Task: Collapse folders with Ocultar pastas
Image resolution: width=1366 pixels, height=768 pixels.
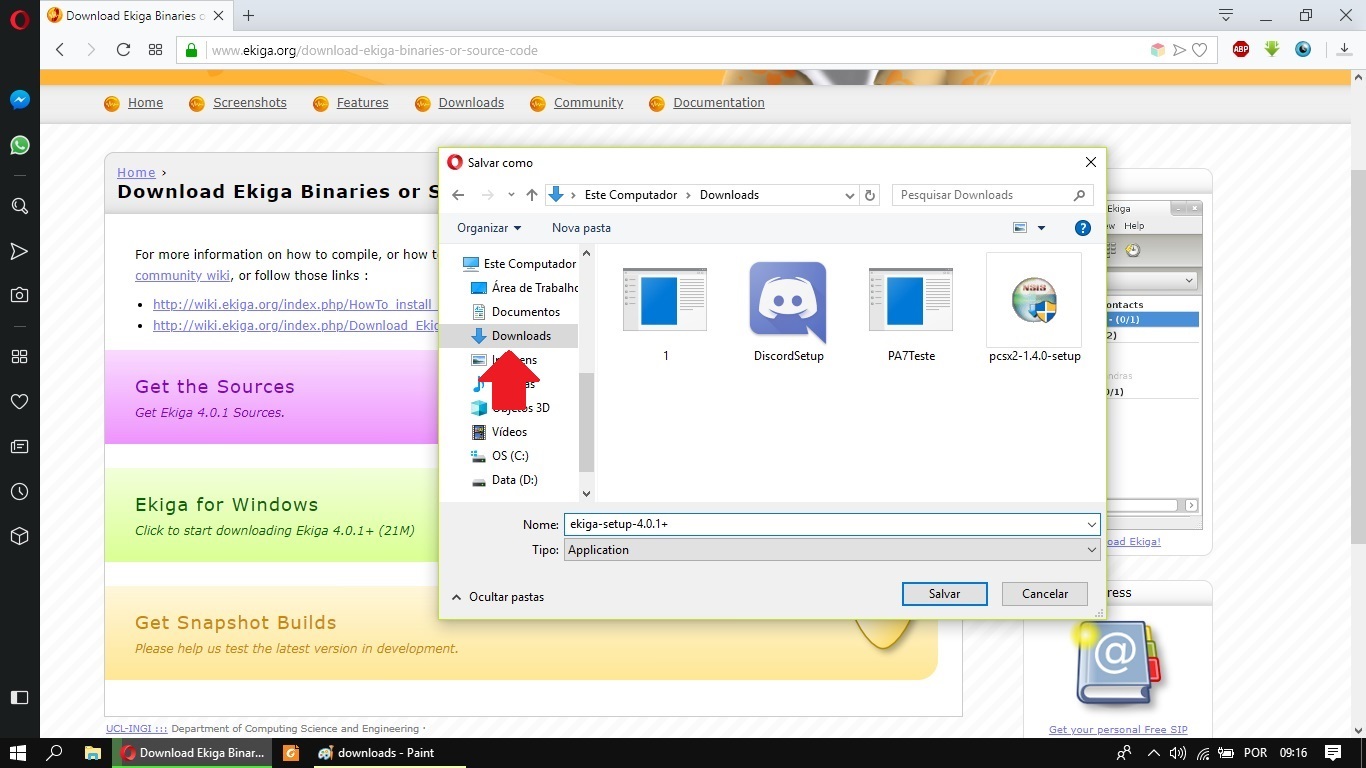Action: [498, 597]
